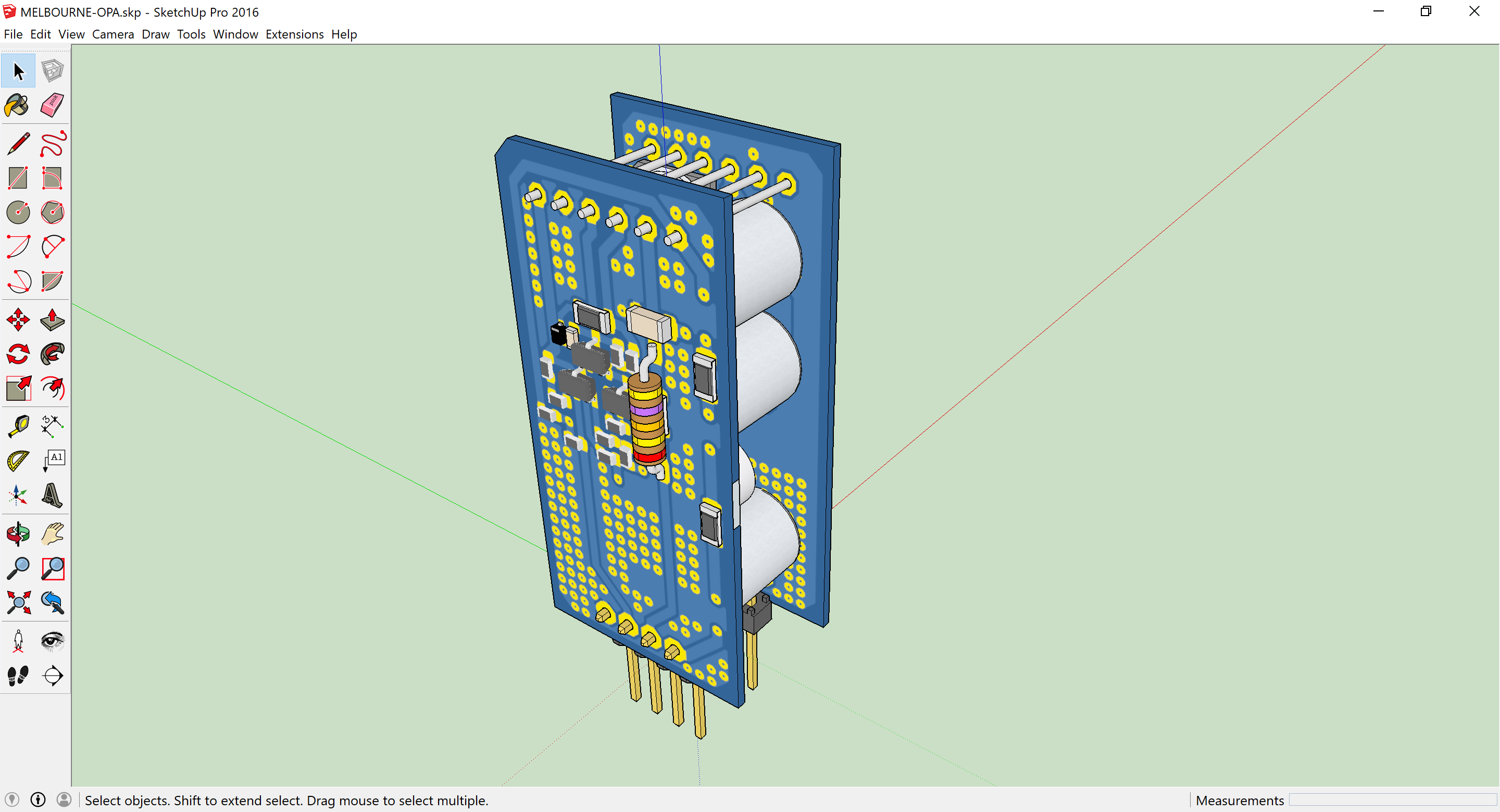Select the Protractor tool
Image resolution: width=1500 pixels, height=812 pixels.
coord(18,461)
